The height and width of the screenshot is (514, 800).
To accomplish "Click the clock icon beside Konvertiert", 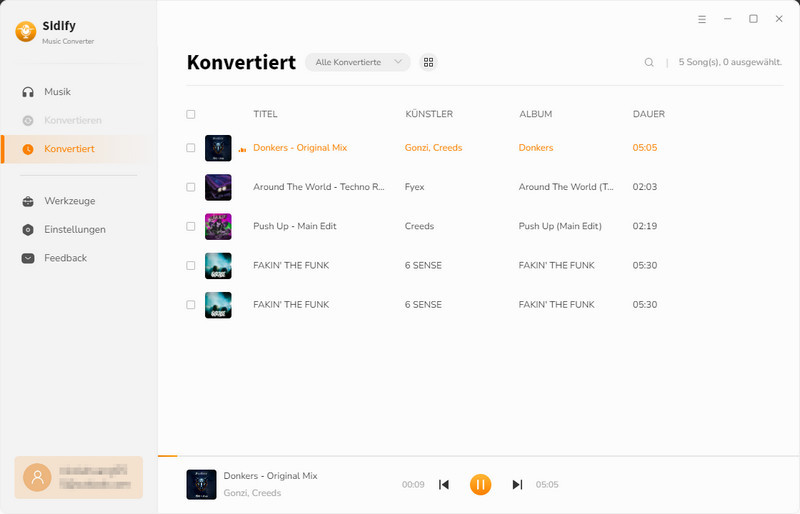I will (28, 149).
